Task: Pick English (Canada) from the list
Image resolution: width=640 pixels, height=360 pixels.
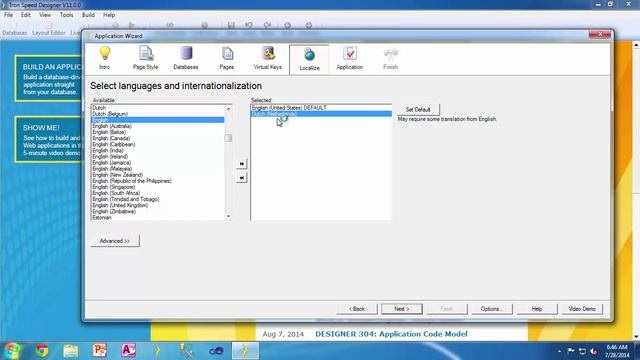Action: 158,138
